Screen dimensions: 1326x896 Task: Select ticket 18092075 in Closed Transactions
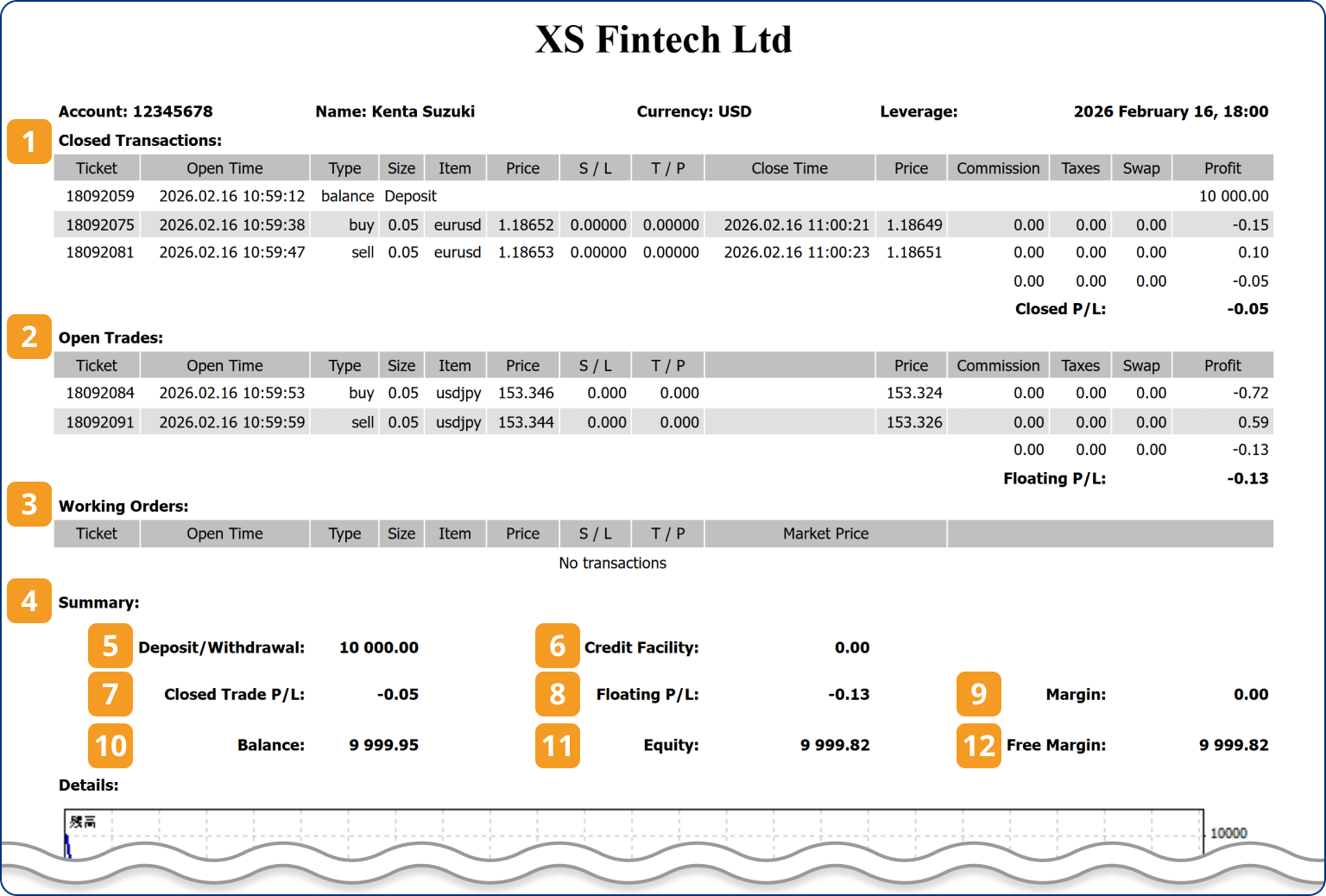pos(100,225)
